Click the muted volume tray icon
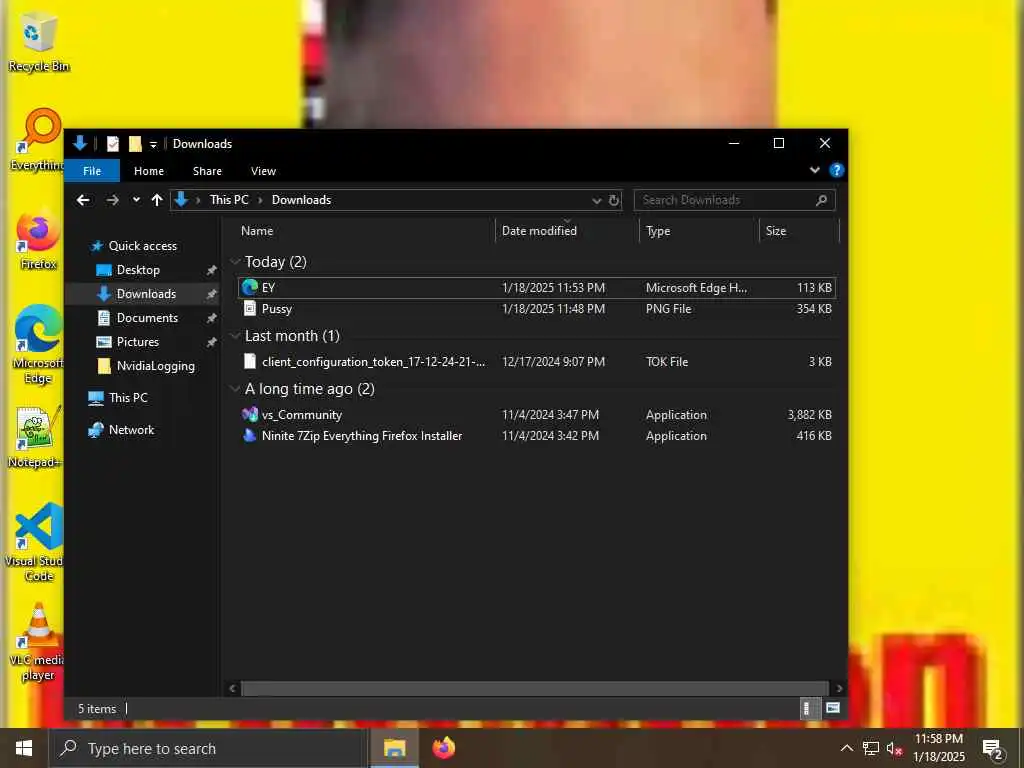This screenshot has height=768, width=1024. pos(894,748)
